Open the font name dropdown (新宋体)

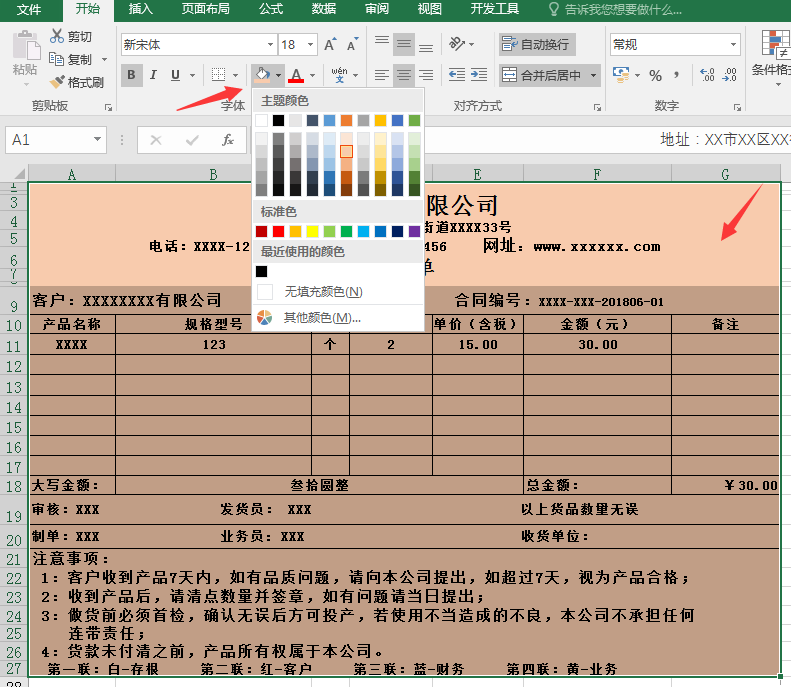pyautogui.click(x=270, y=44)
